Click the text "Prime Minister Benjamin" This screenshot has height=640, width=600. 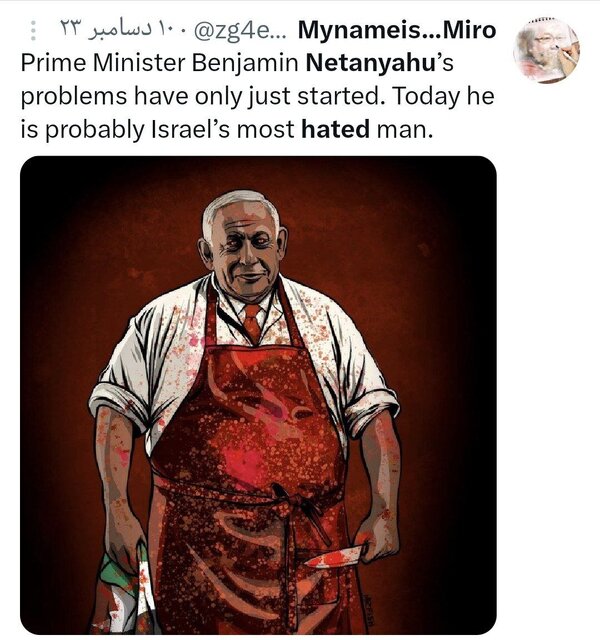(160, 64)
